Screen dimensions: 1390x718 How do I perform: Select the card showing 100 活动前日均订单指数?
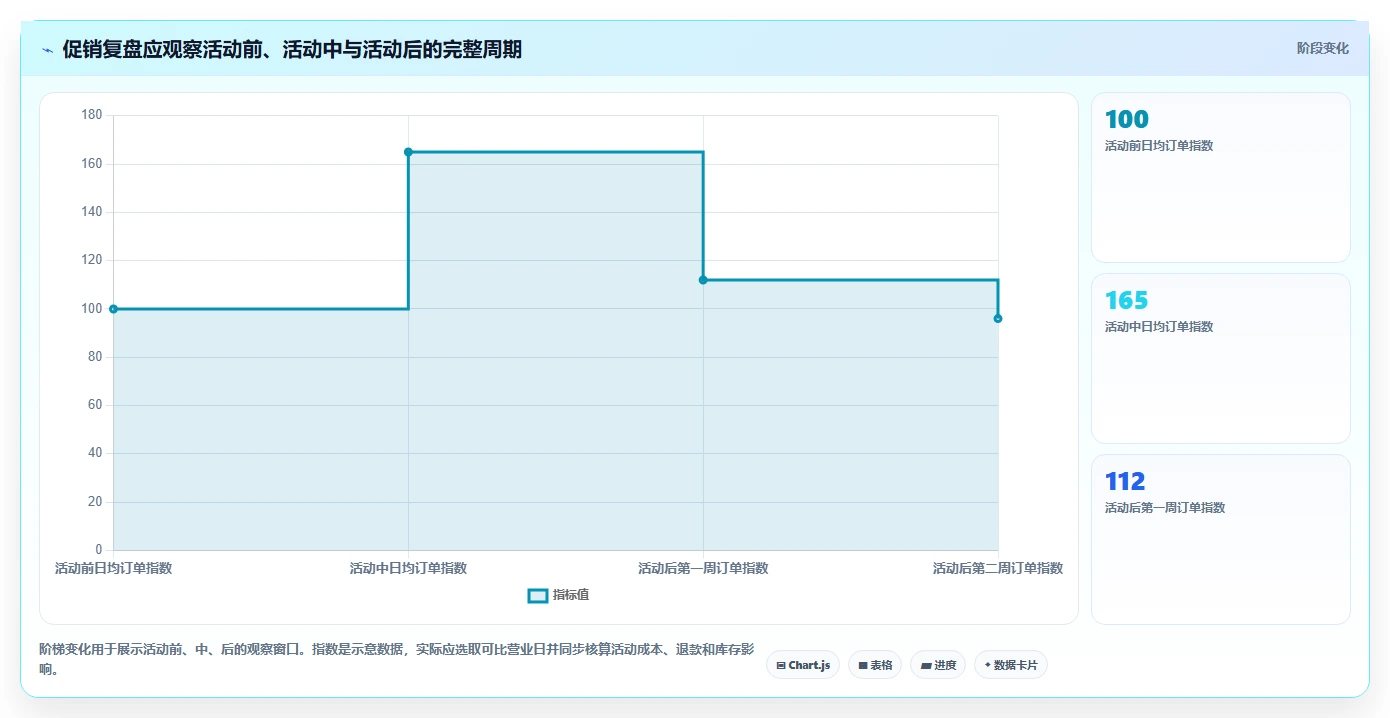1220,178
